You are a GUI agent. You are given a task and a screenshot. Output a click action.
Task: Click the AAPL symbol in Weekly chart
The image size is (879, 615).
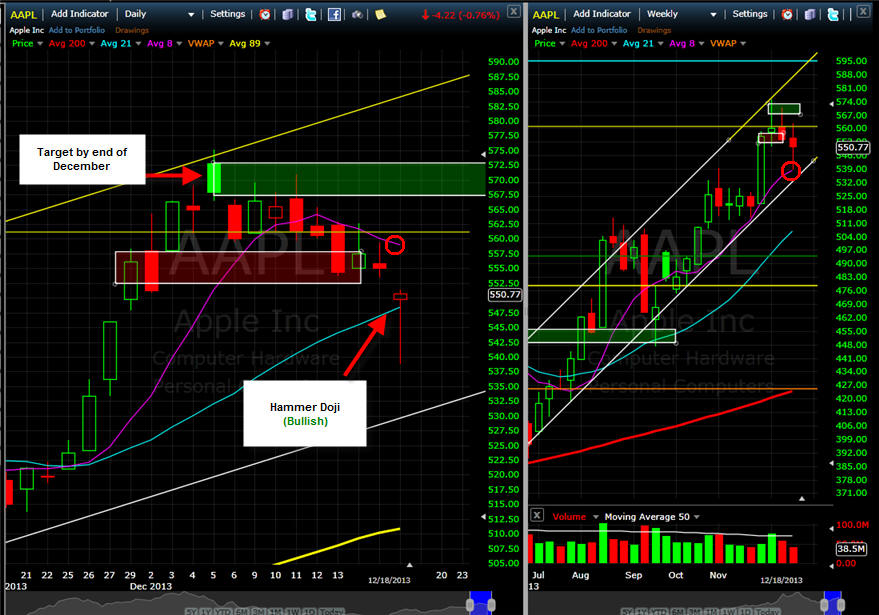pos(545,15)
